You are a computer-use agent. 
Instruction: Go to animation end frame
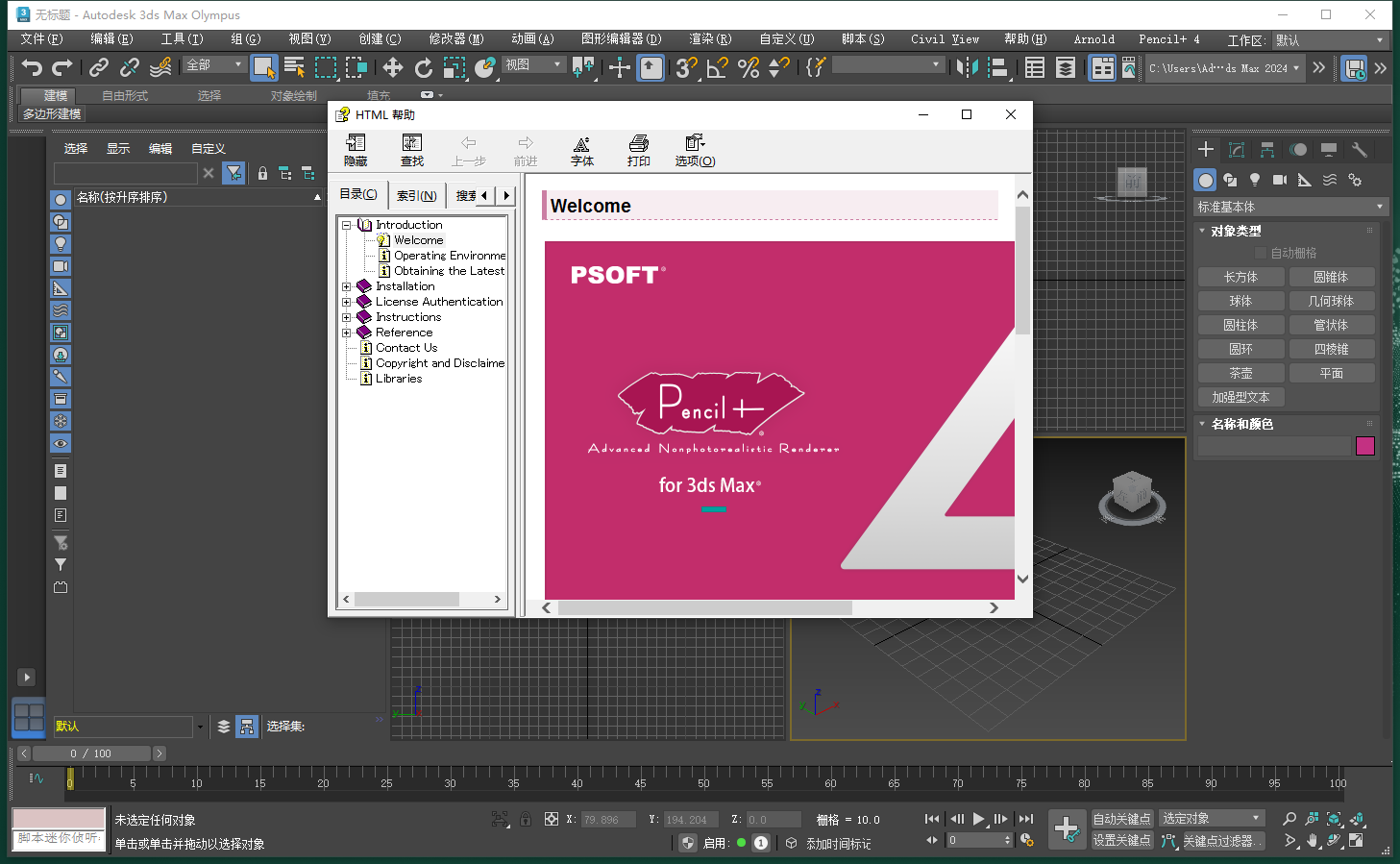tap(1026, 819)
